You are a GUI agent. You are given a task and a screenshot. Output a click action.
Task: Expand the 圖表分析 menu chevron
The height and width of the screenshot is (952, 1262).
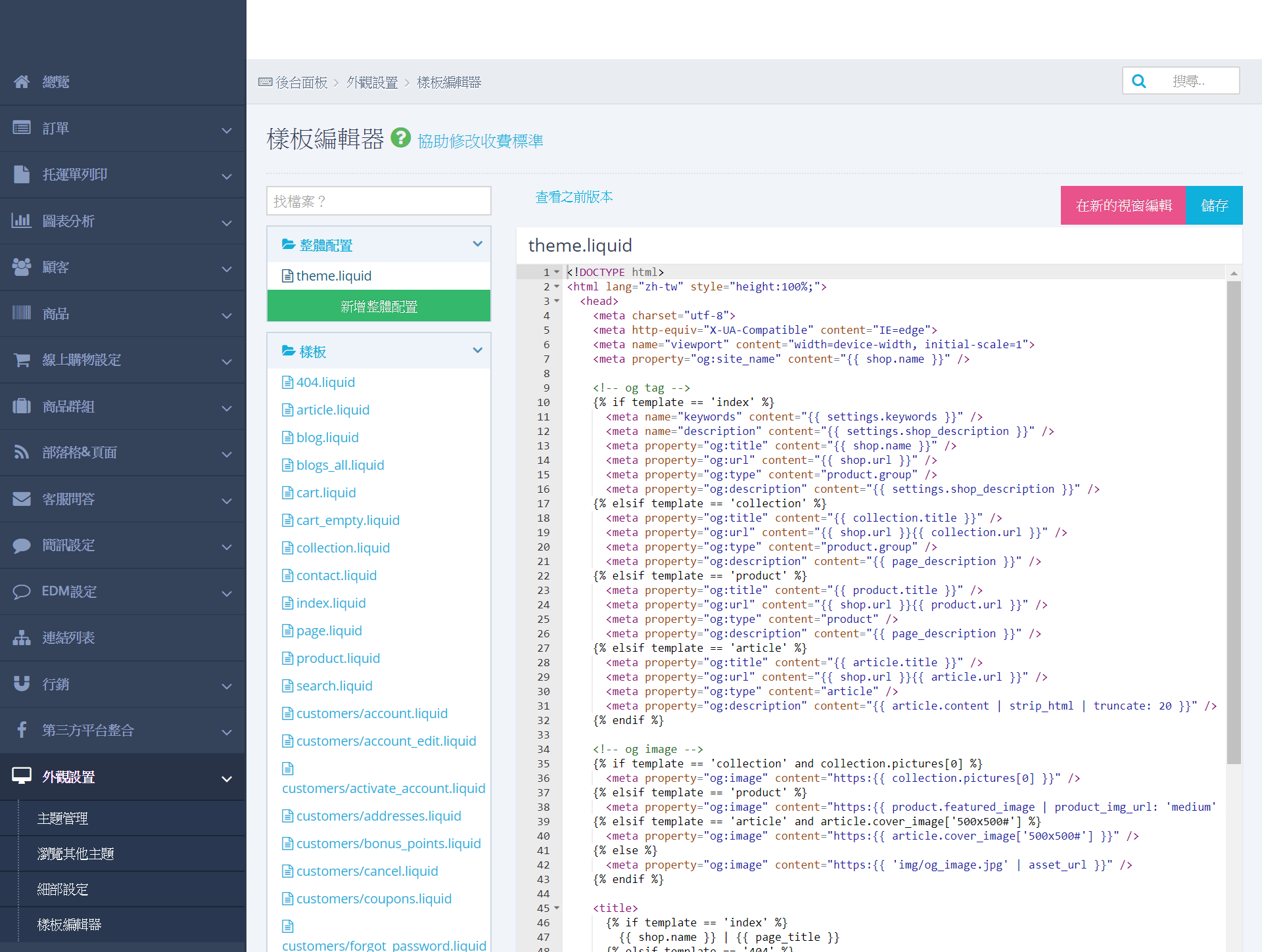point(227,223)
